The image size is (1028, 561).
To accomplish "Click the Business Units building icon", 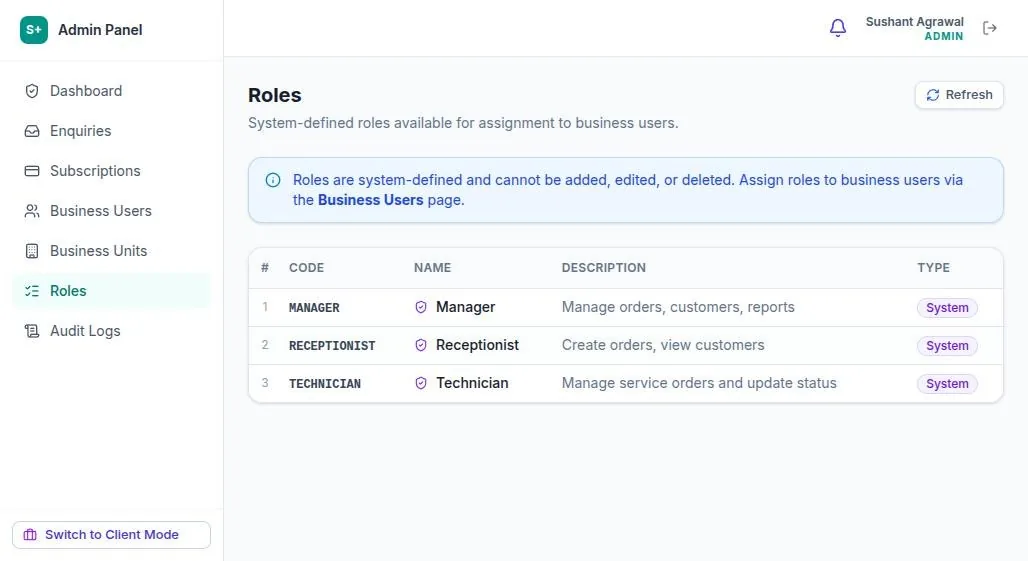I will [31, 251].
